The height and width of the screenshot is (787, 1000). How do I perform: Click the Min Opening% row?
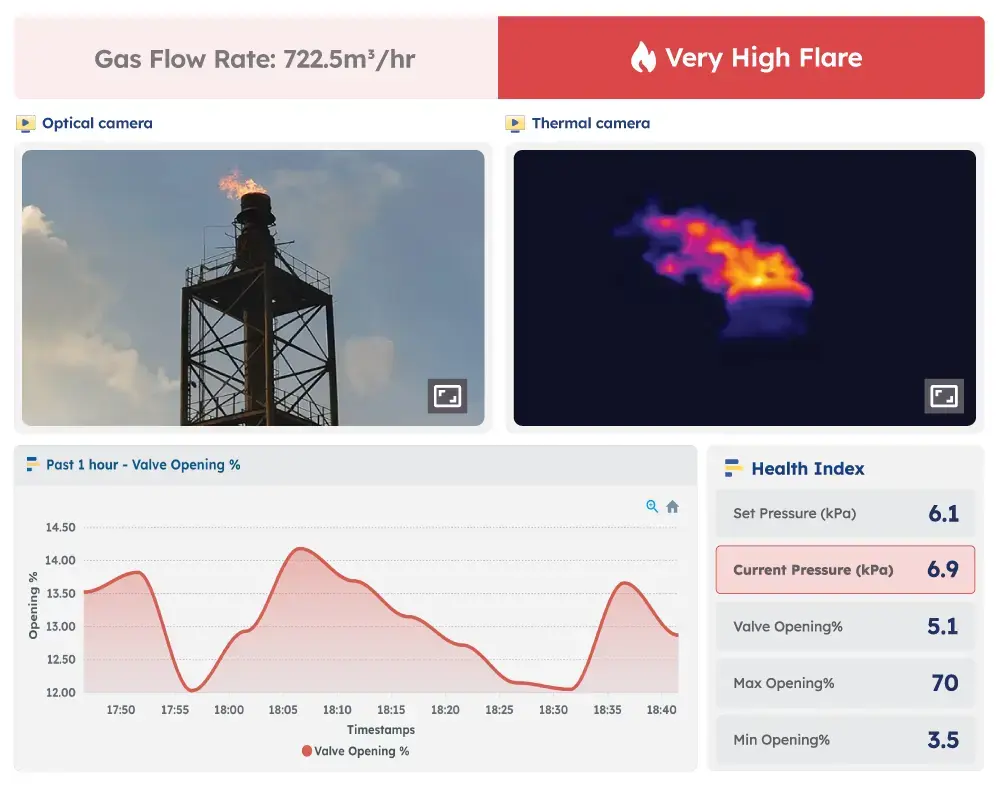845,740
